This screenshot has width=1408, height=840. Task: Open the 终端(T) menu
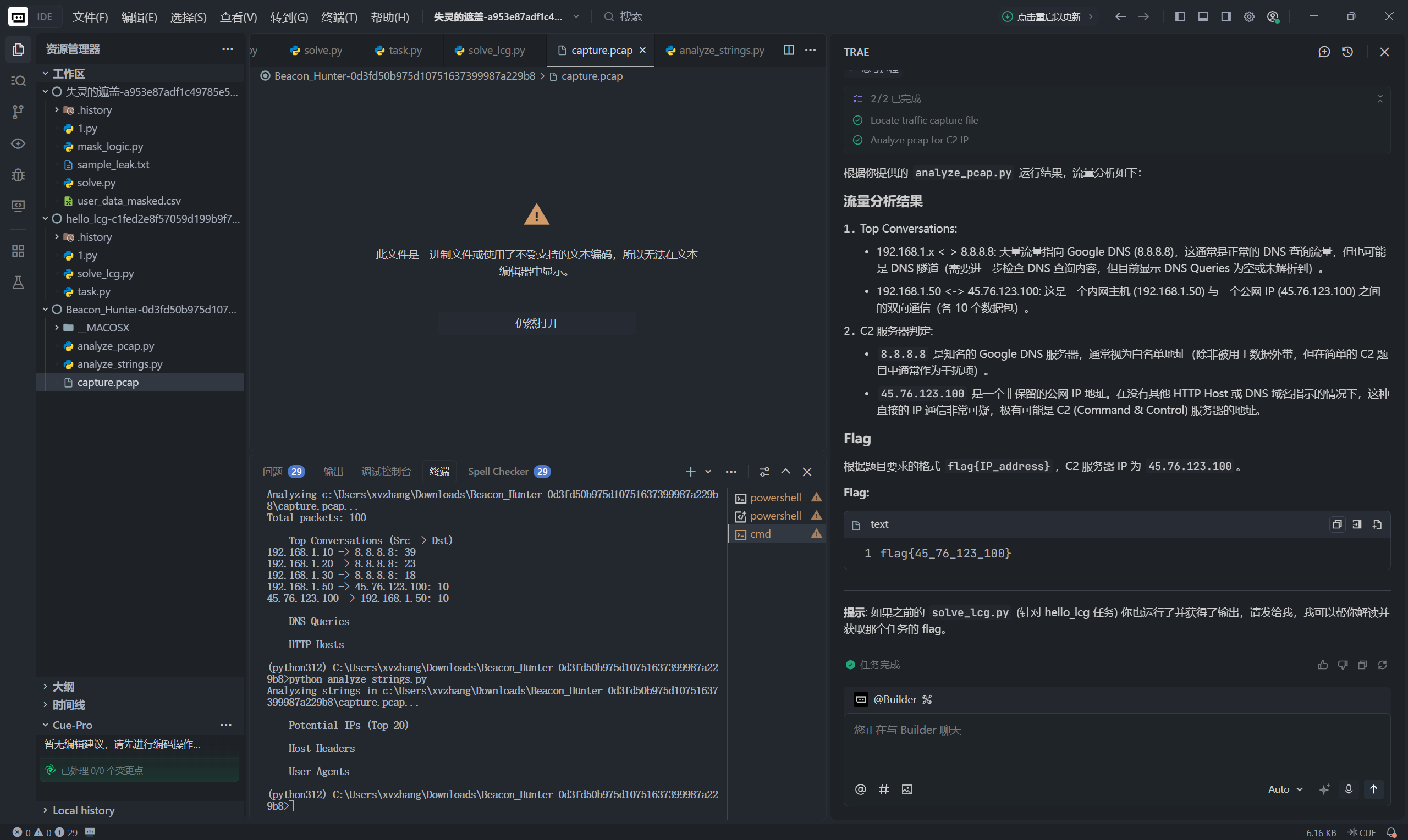pos(339,17)
